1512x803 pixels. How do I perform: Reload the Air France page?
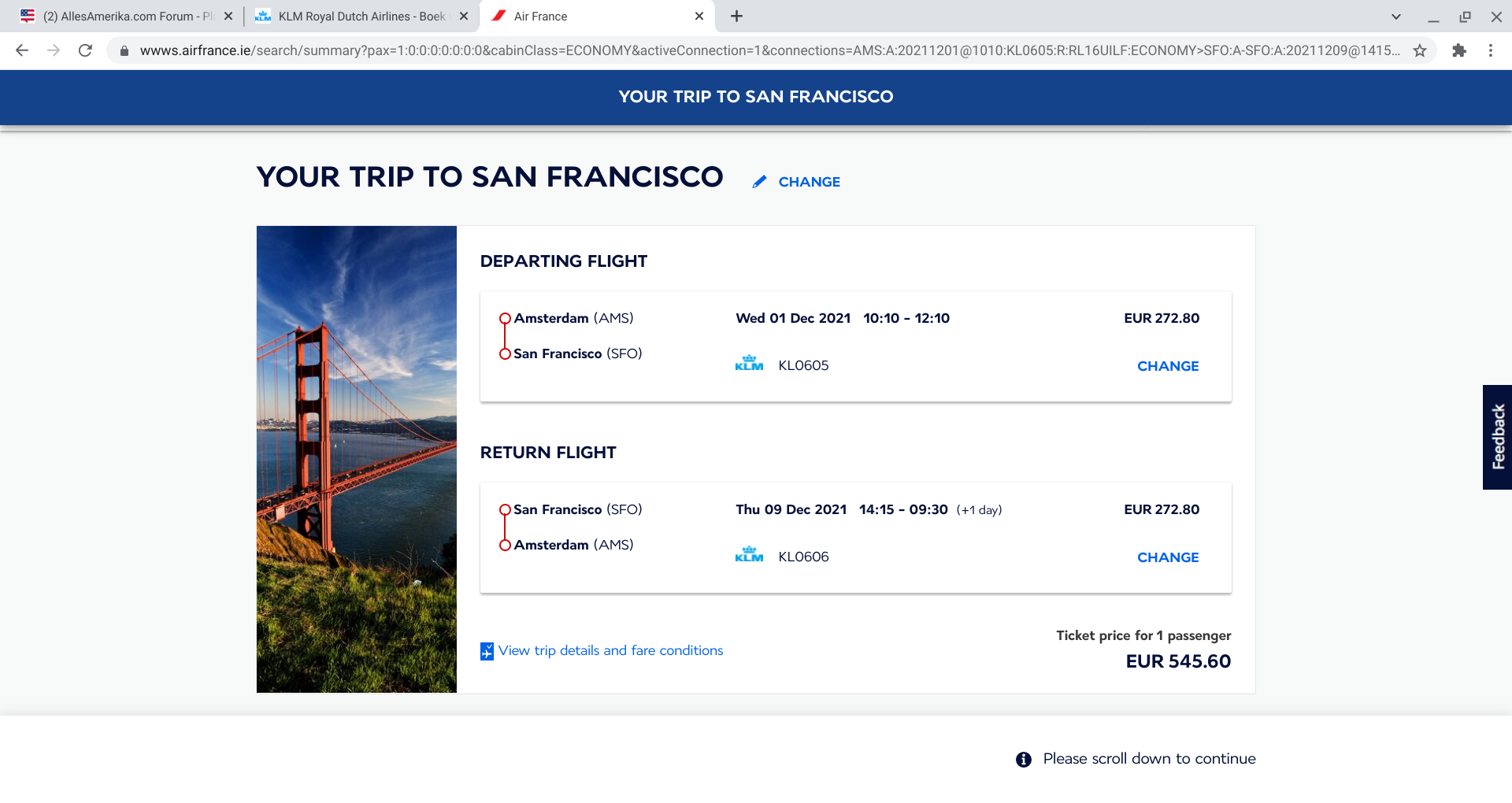(85, 50)
